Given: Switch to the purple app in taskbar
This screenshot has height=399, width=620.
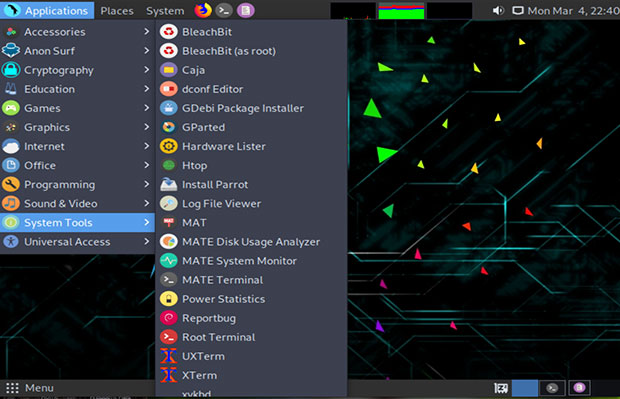Looking at the screenshot, I should click(579, 388).
